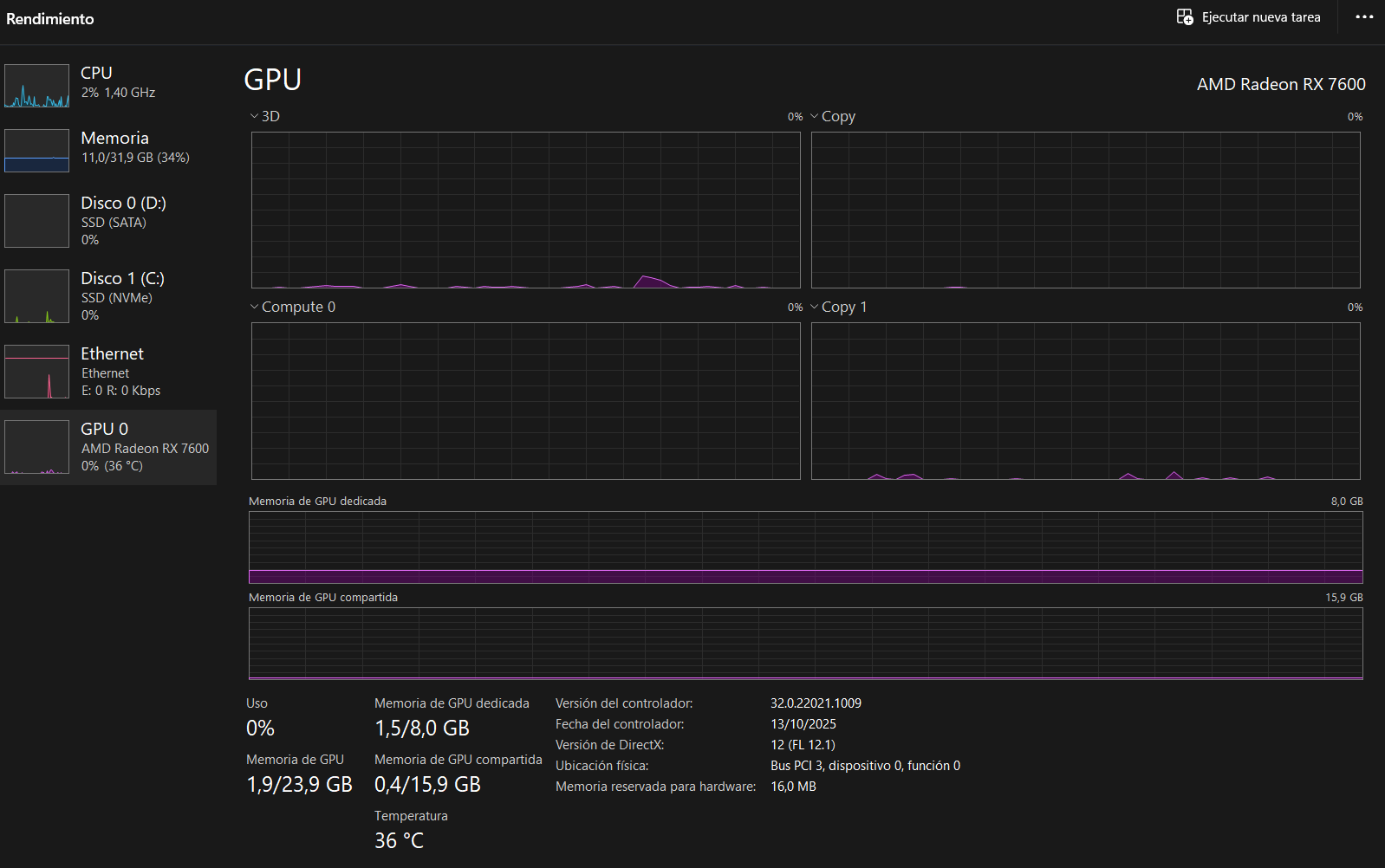Viewport: 1385px width, 868px height.
Task: Click the Compute 0 engine usage graph
Action: pos(525,400)
